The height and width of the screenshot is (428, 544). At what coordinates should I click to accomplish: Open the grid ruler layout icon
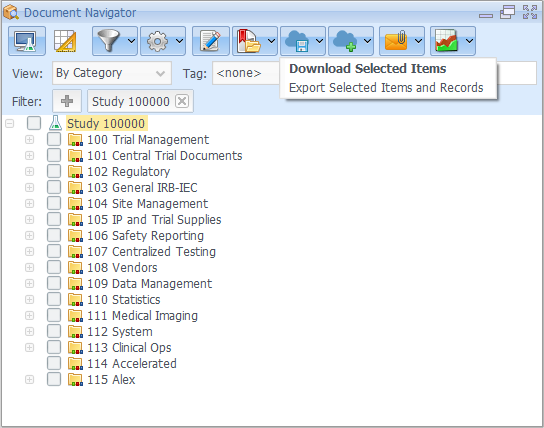pos(65,41)
